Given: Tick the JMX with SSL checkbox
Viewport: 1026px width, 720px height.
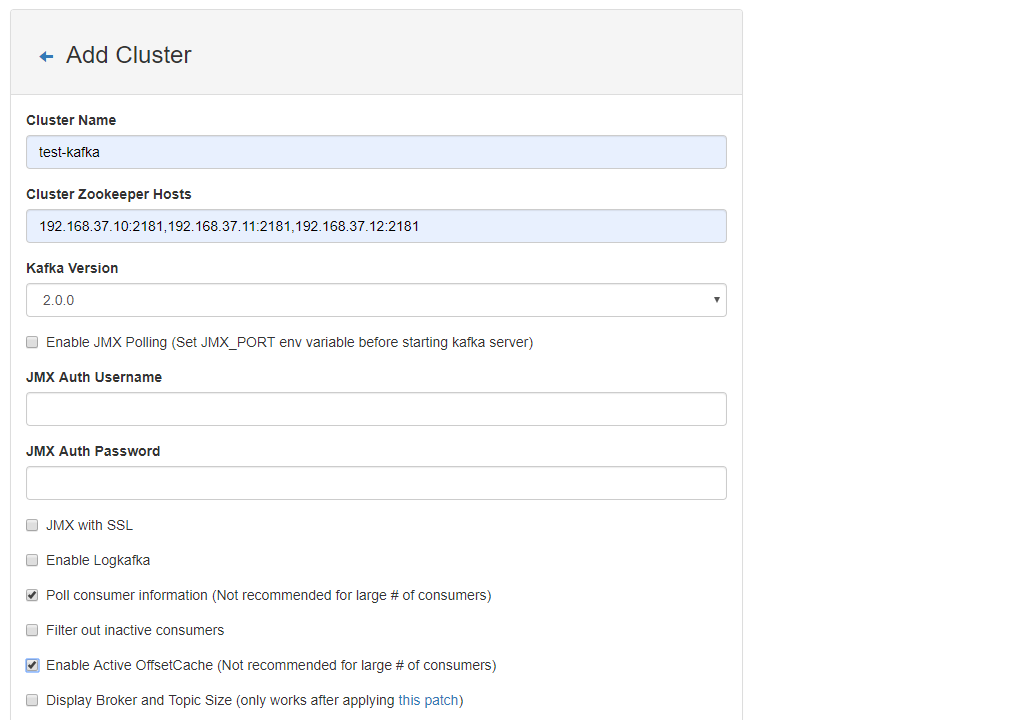Looking at the screenshot, I should [32, 525].
